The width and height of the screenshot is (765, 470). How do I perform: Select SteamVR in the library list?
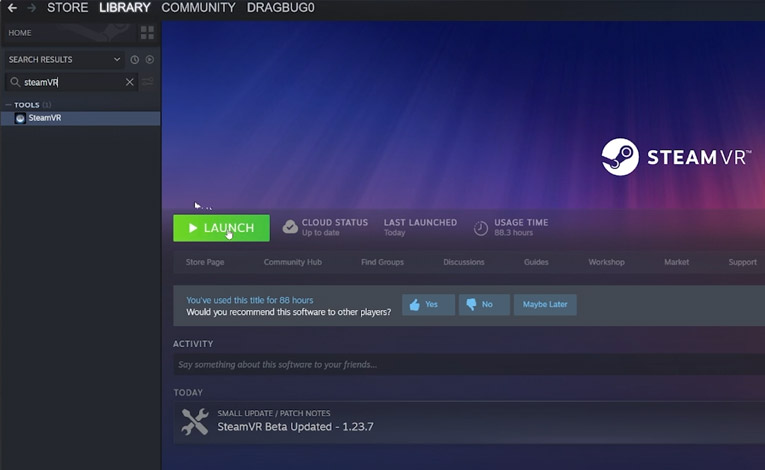(x=45, y=118)
